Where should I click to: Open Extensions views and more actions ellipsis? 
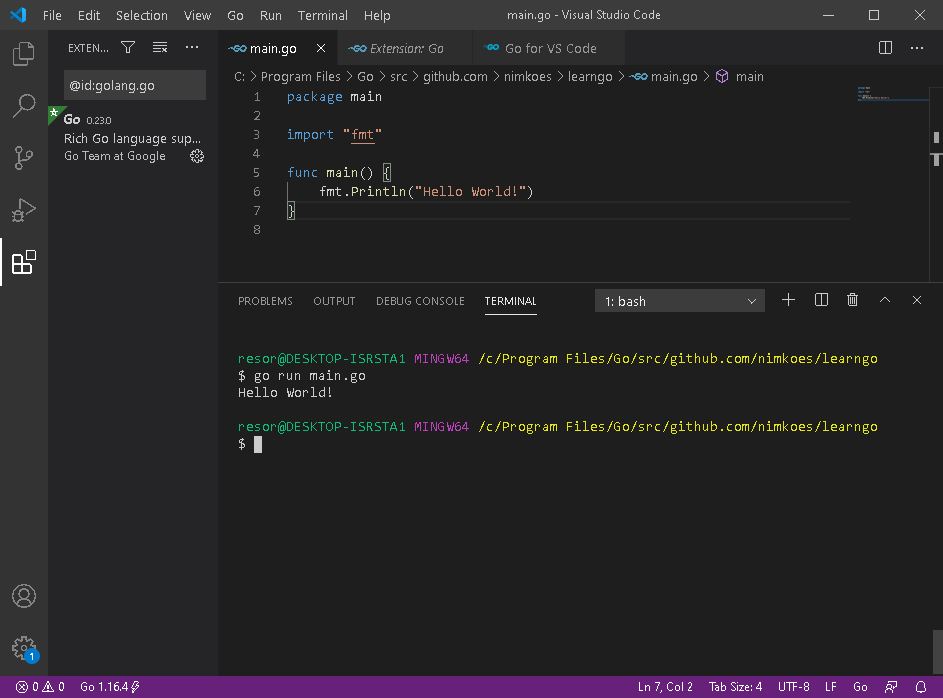tap(192, 47)
